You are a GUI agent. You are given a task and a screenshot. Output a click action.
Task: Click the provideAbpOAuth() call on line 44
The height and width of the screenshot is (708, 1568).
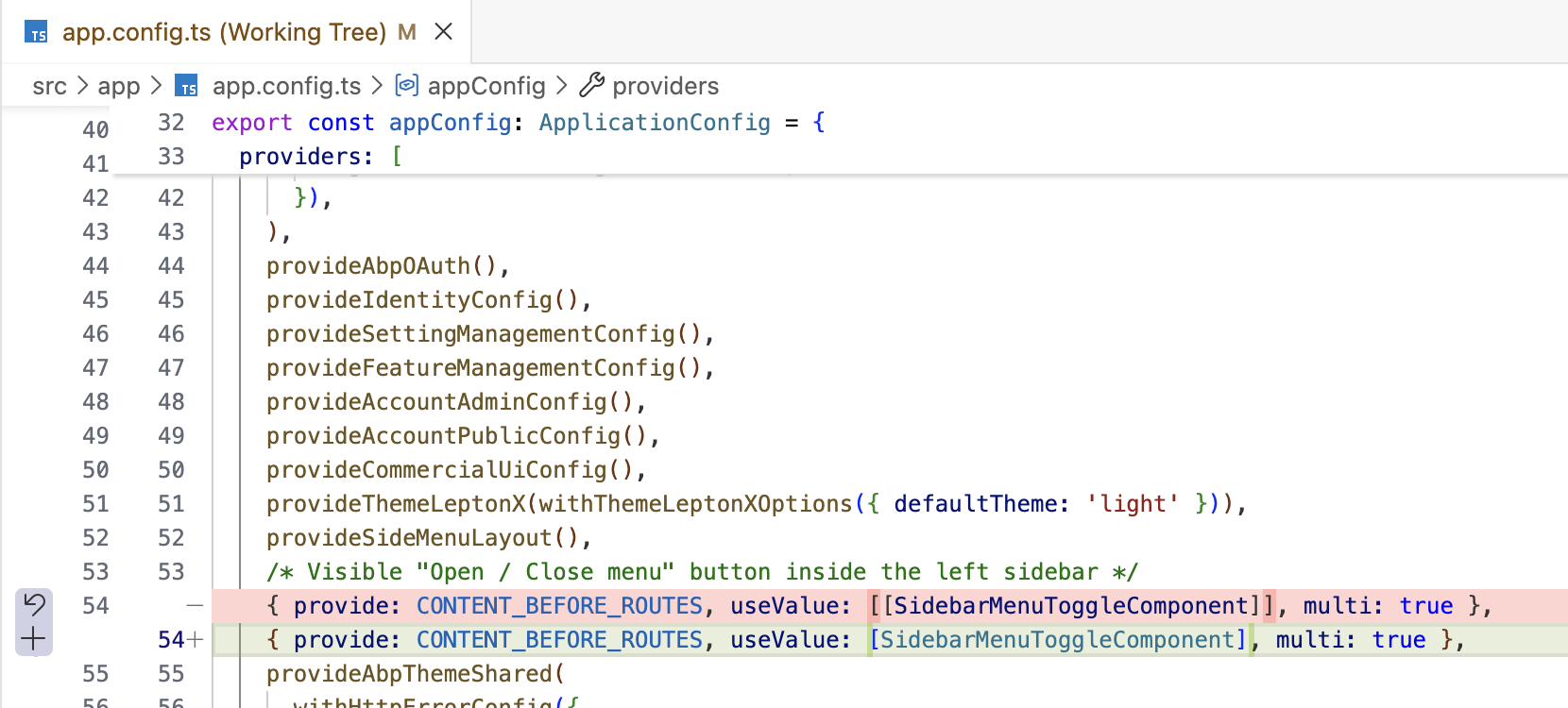click(387, 266)
